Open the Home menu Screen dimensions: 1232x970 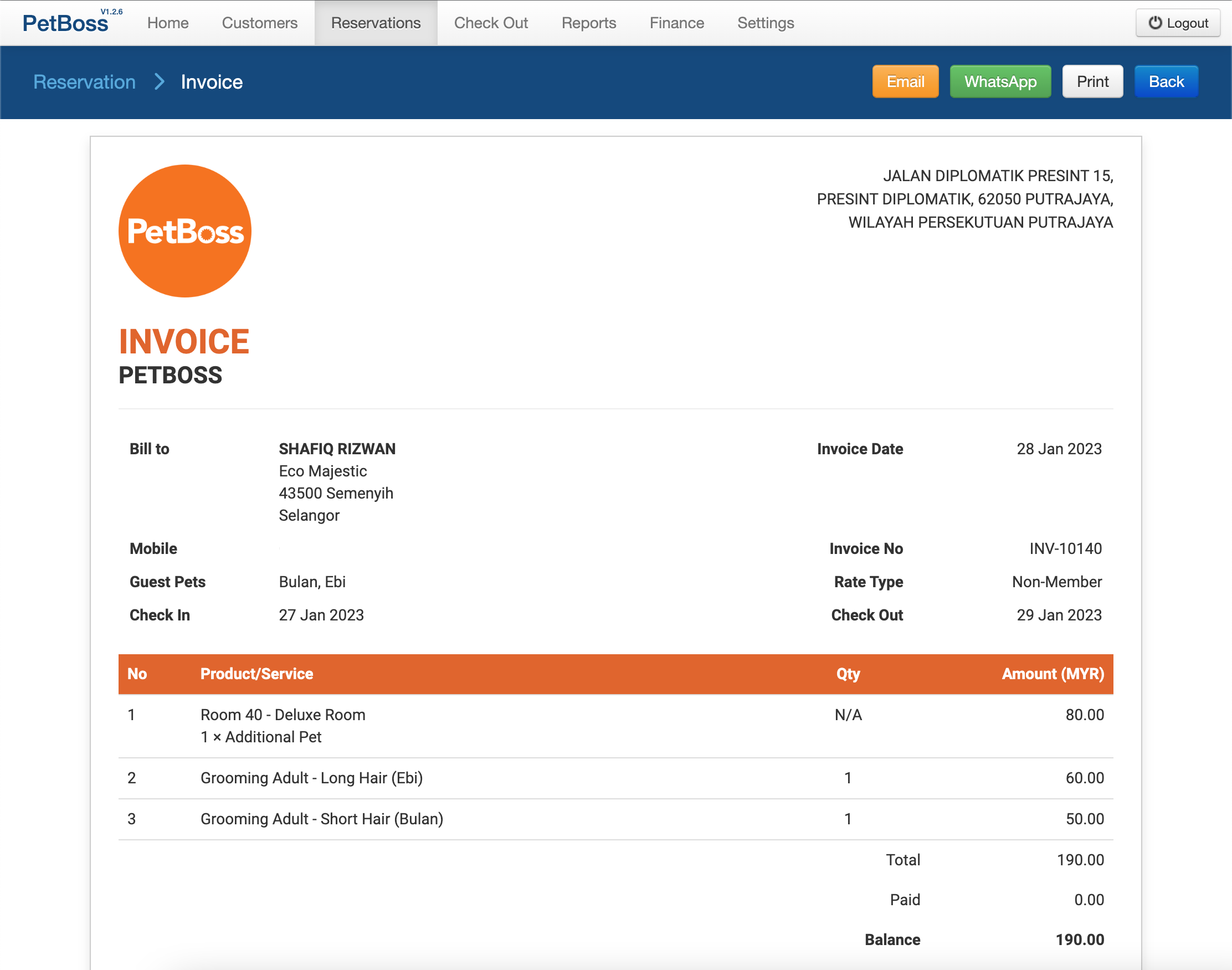(167, 23)
